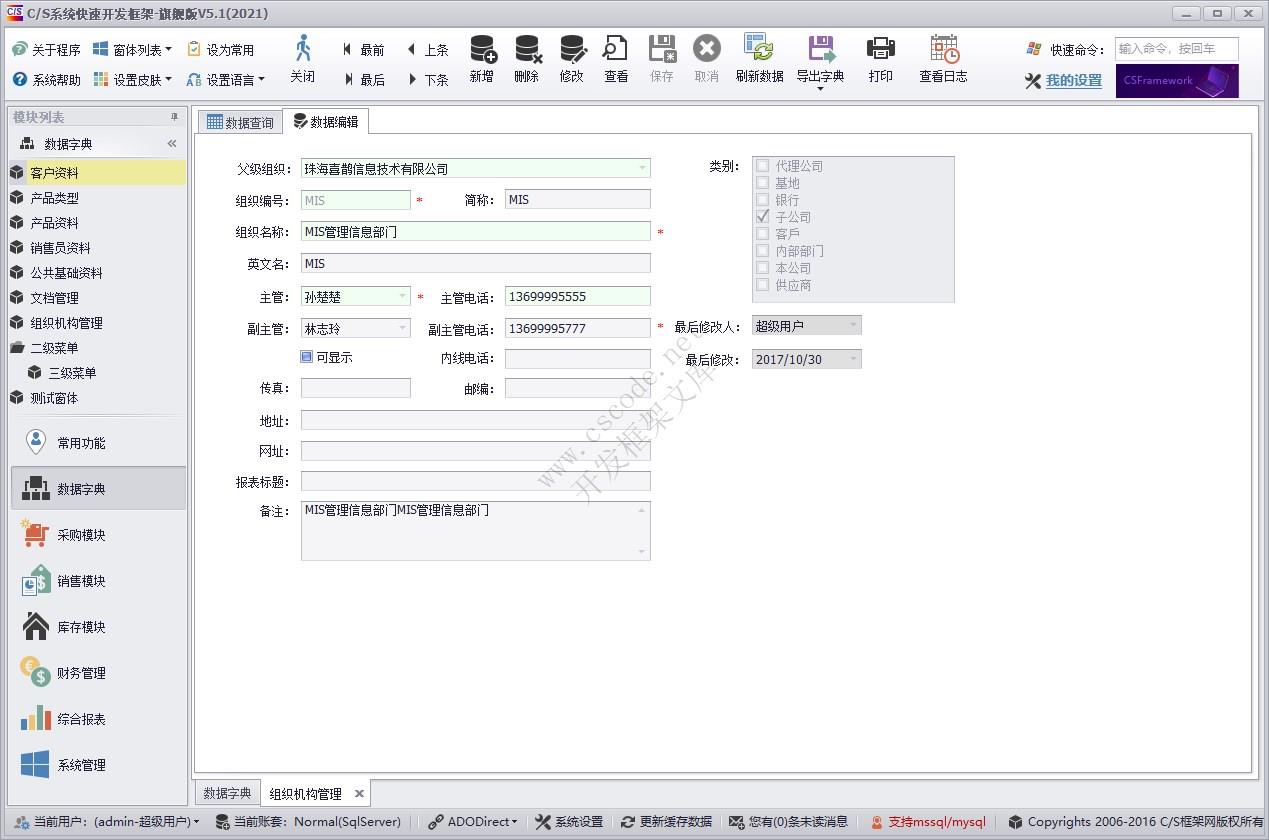Uncheck the 子公司 category checkbox
This screenshot has width=1269, height=840.
coord(763,217)
